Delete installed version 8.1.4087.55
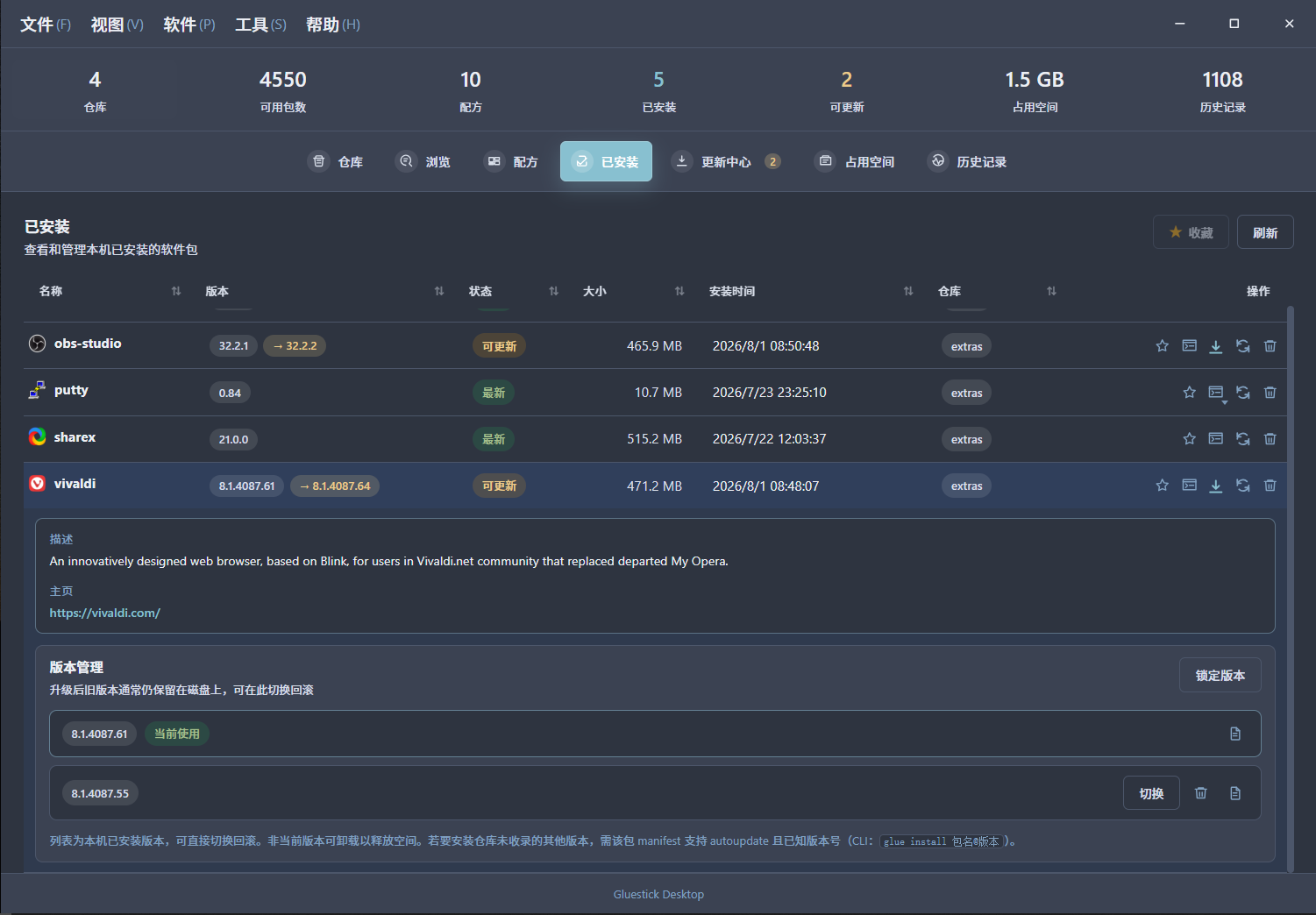The width and height of the screenshot is (1316, 915). point(1201,793)
